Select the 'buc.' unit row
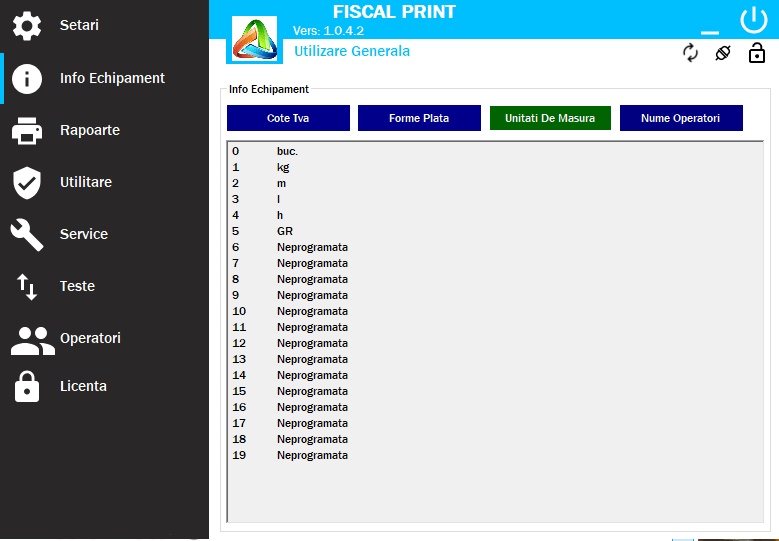The image size is (779, 541). (x=287, y=151)
